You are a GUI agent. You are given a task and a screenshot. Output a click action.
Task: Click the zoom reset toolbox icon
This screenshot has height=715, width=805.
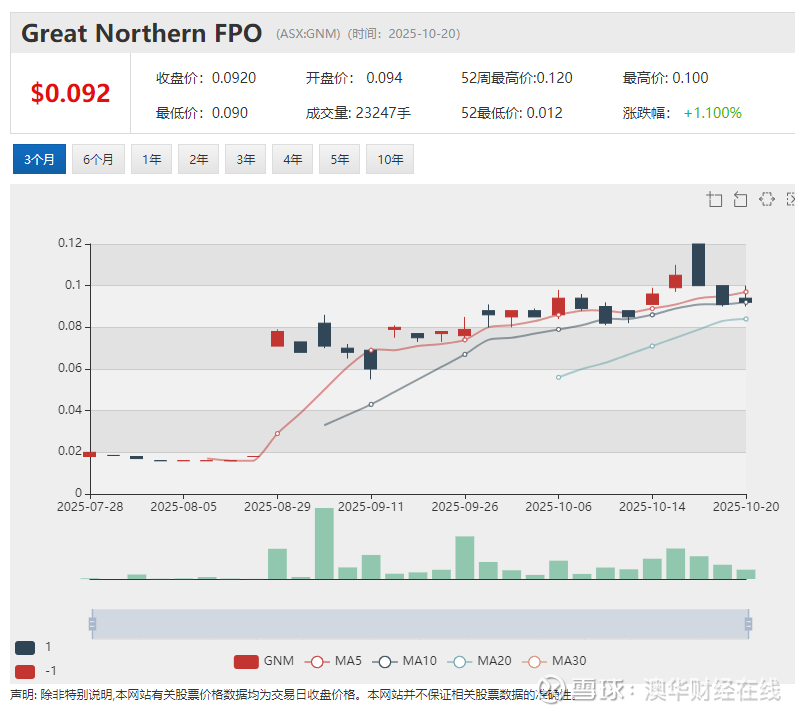click(740, 199)
